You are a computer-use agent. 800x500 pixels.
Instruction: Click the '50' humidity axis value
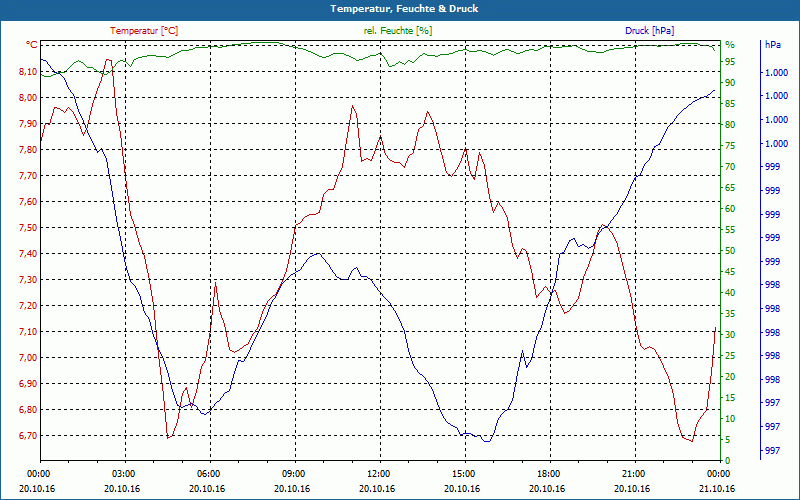point(730,251)
